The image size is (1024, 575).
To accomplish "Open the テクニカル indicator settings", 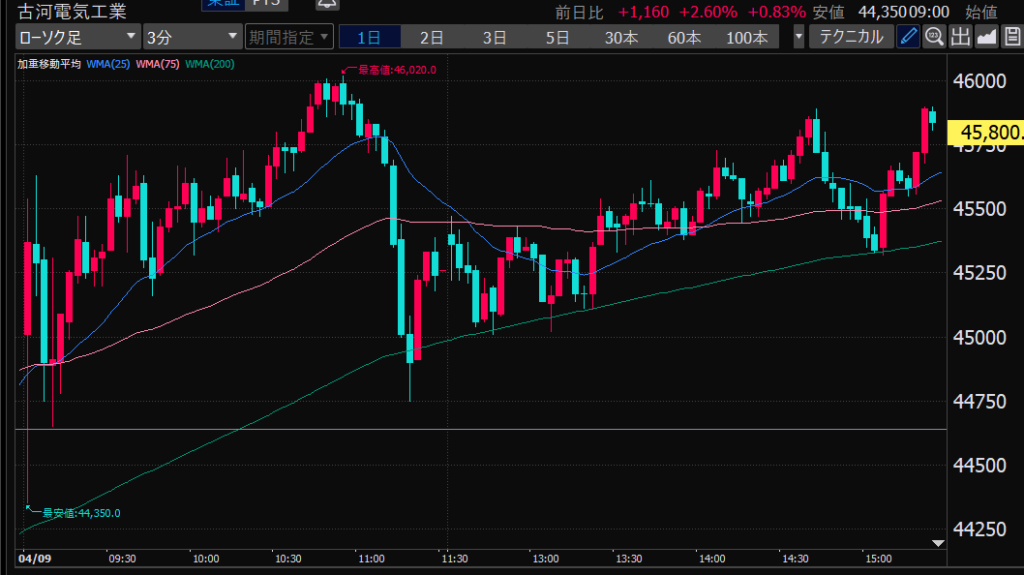I will click(850, 38).
